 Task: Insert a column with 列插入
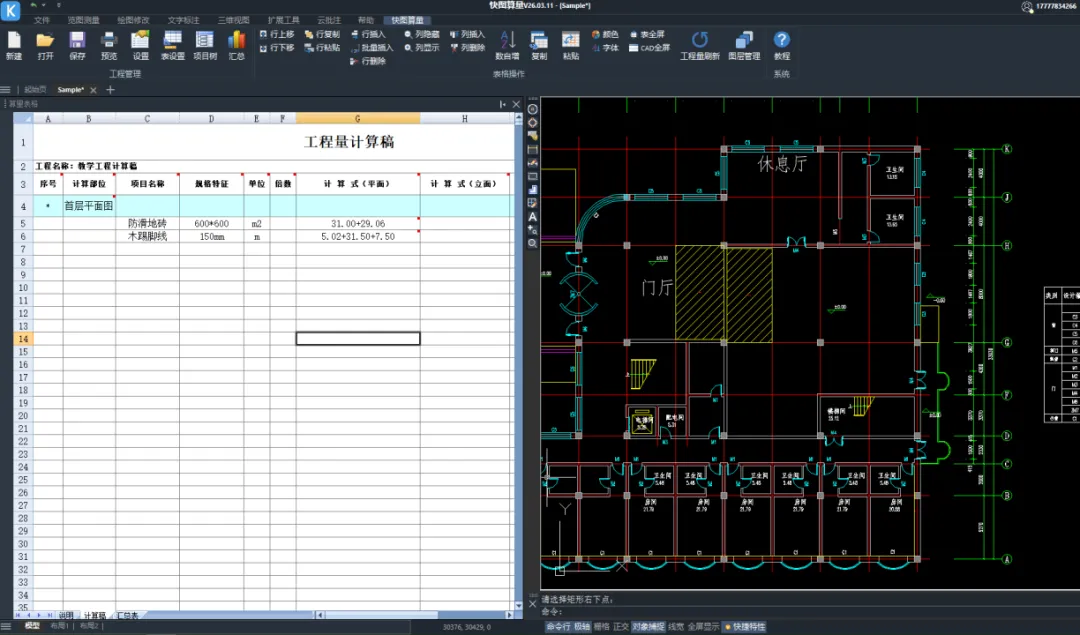pos(468,34)
